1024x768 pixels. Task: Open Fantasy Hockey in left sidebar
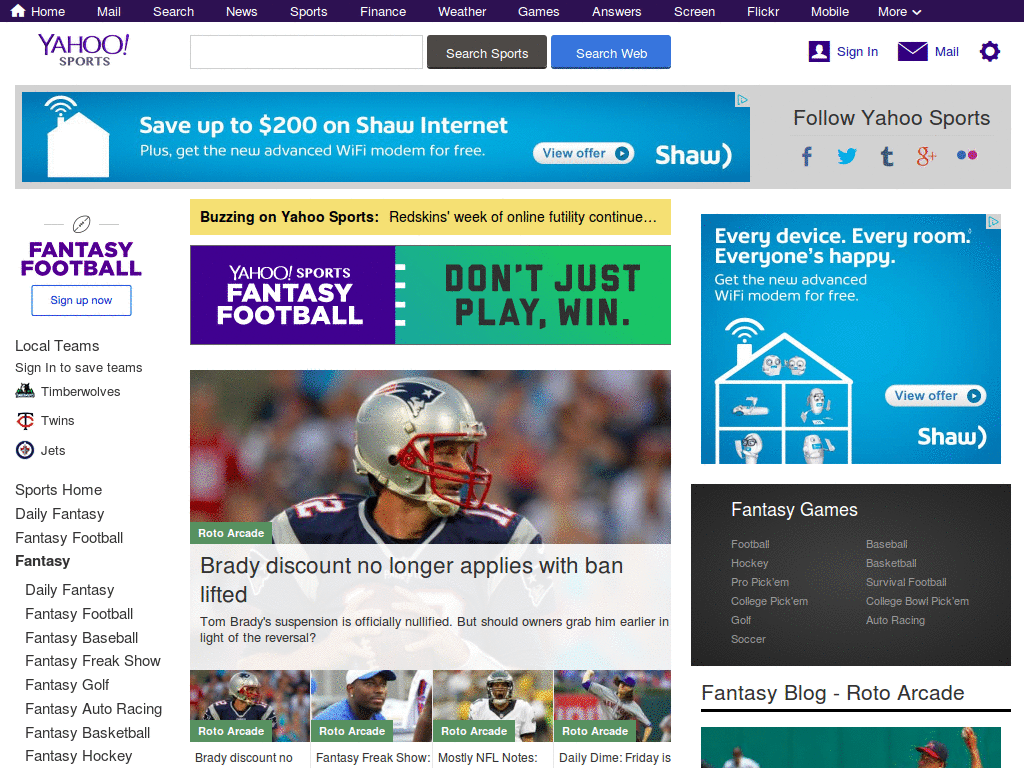(78, 756)
